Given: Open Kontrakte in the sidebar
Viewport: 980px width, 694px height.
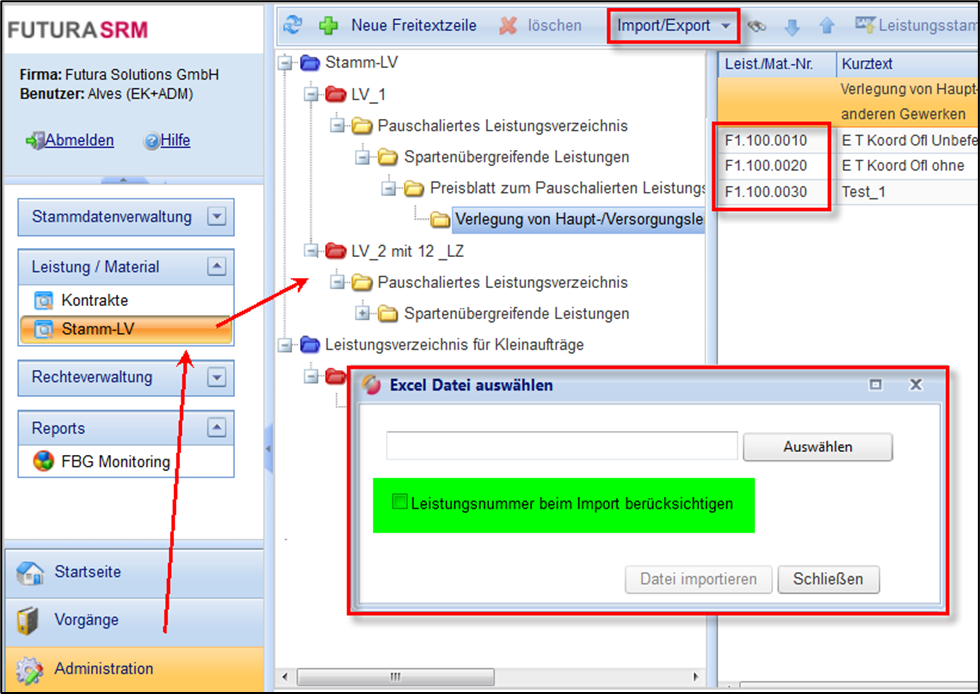Looking at the screenshot, I should pyautogui.click(x=94, y=300).
